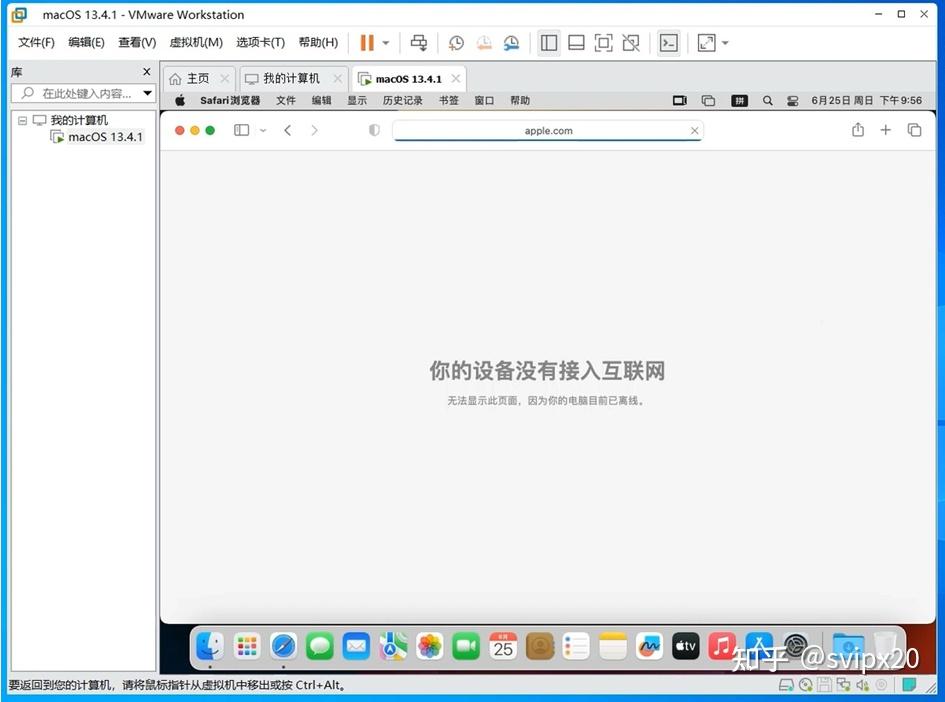Open Calendar from the Dock
Image resolution: width=945 pixels, height=702 pixels.
point(503,647)
